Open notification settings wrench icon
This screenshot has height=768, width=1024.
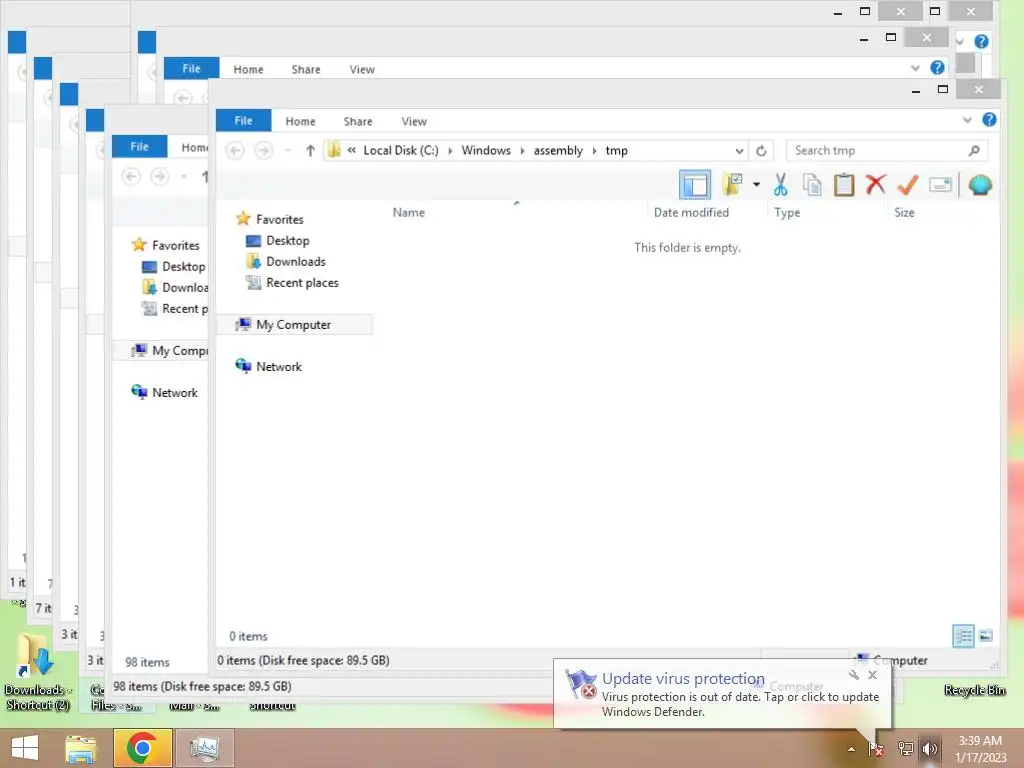854,675
